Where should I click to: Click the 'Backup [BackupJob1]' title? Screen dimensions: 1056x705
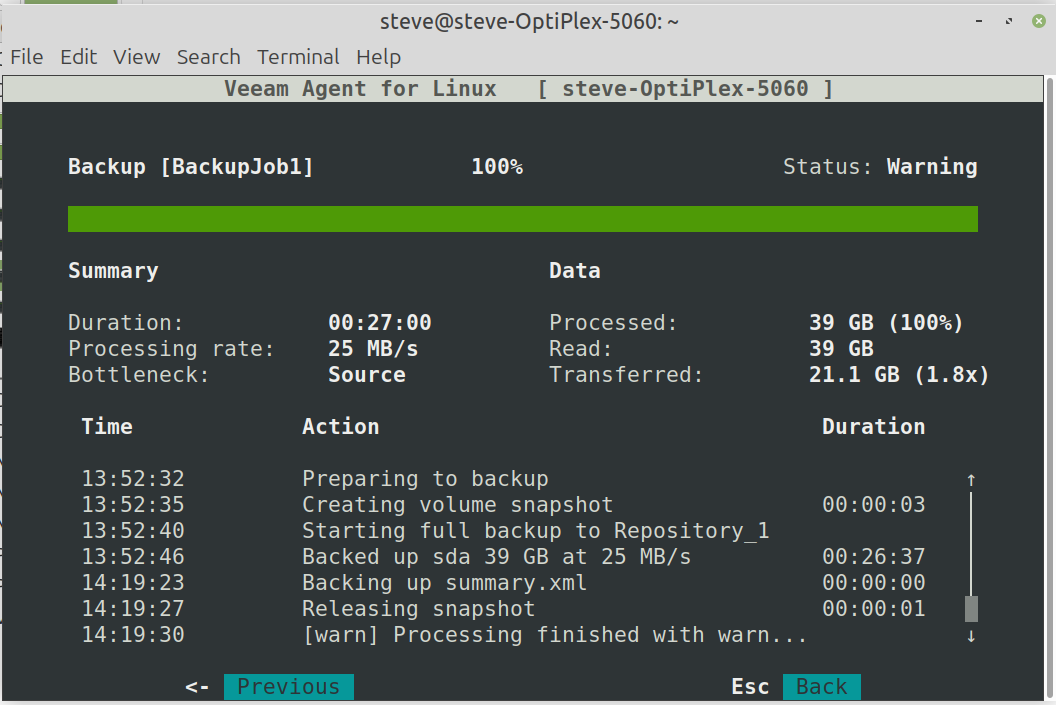[x=191, y=167]
